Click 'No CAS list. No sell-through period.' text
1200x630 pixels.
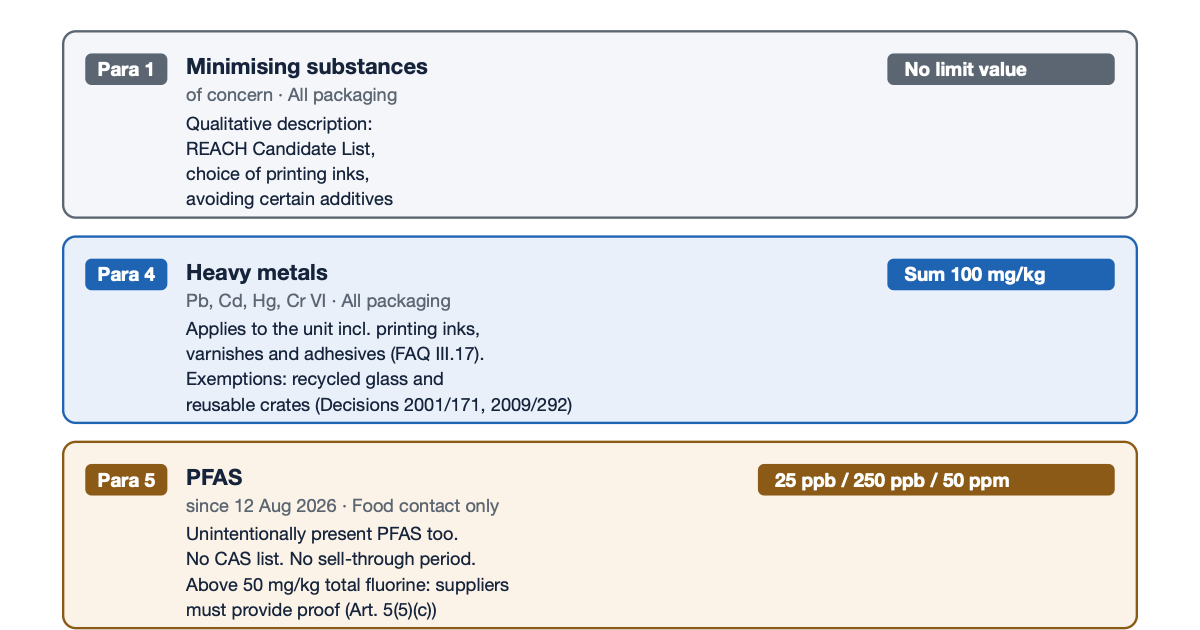click(x=330, y=559)
